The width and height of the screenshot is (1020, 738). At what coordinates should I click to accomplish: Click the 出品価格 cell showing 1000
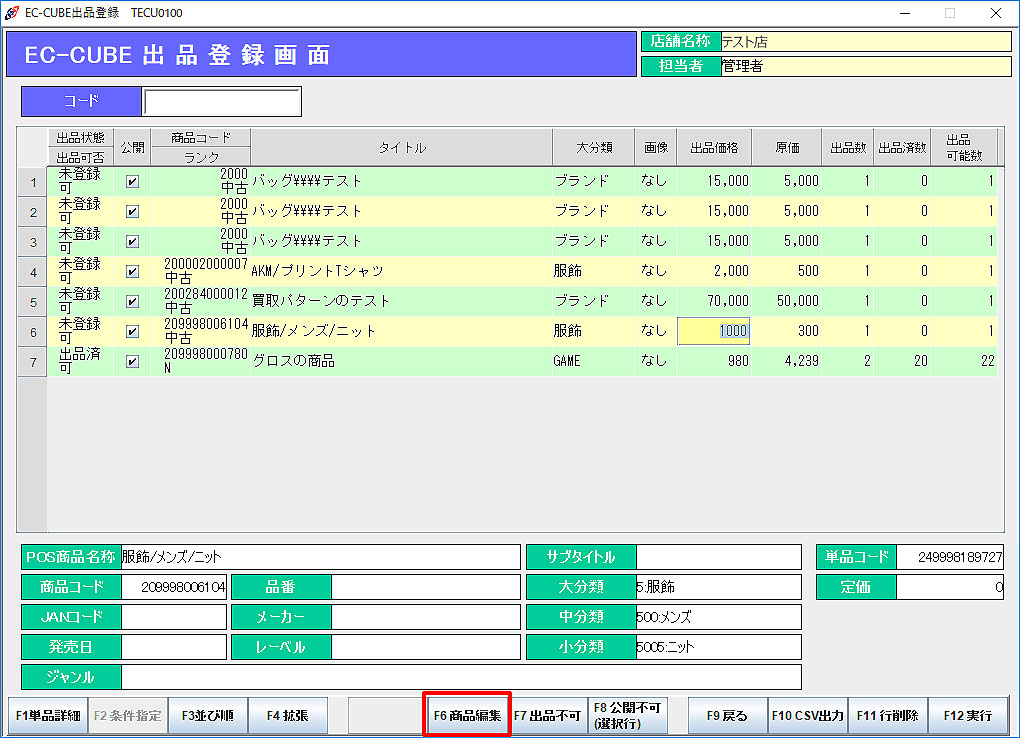pos(714,332)
